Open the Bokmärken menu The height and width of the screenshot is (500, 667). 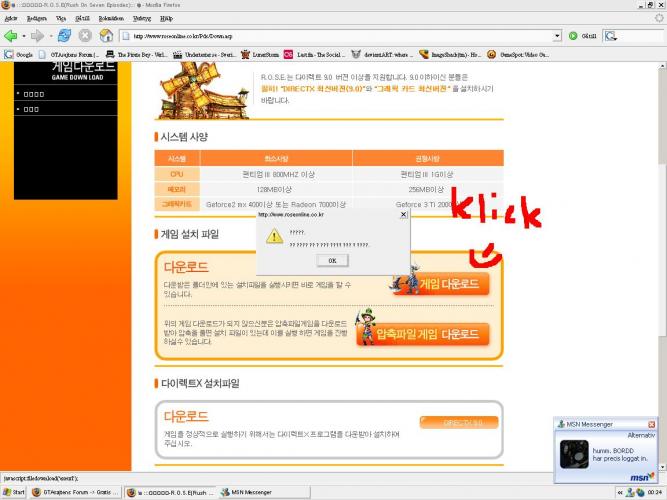tap(111, 19)
